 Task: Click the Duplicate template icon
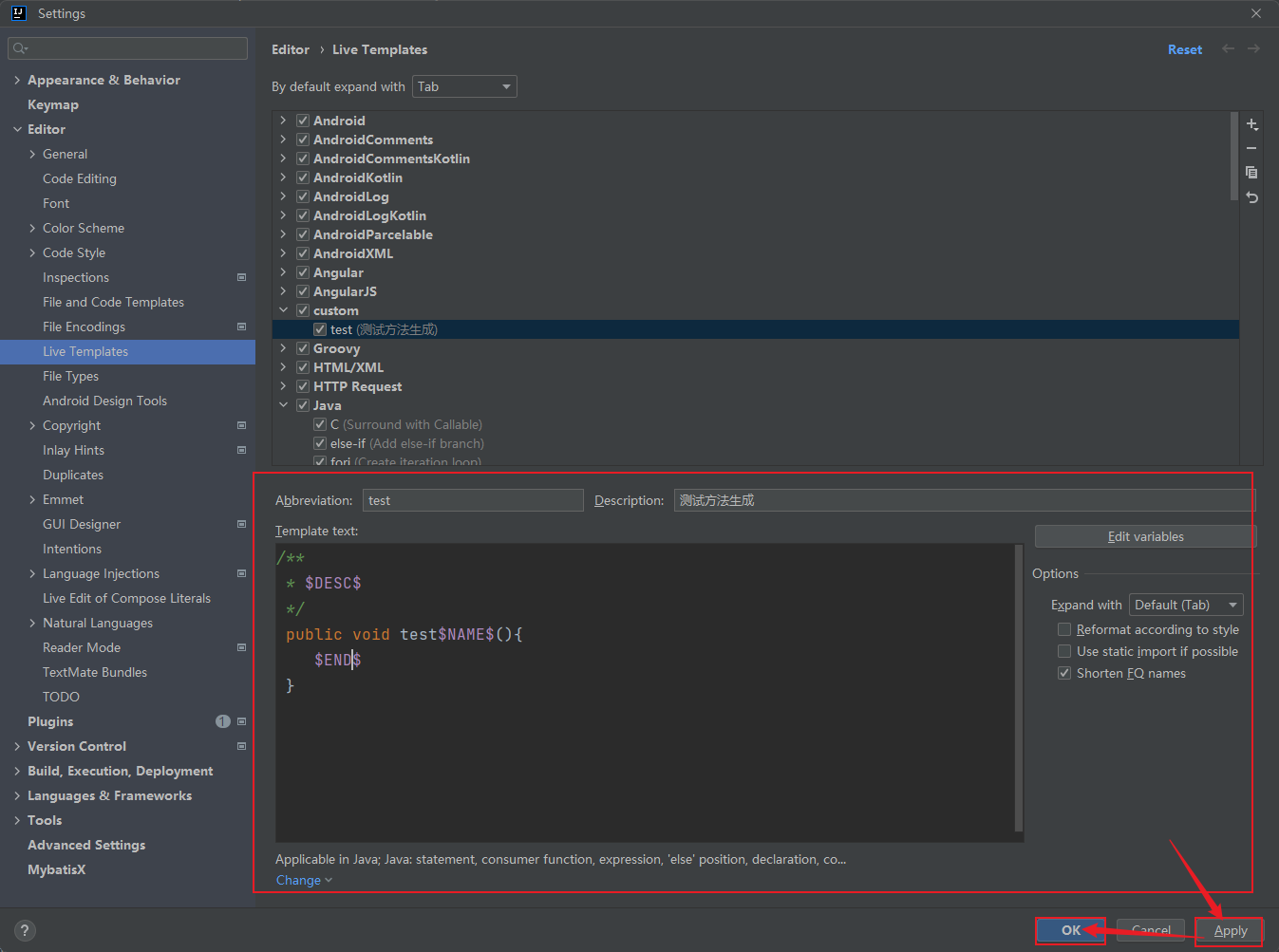coord(1251,172)
